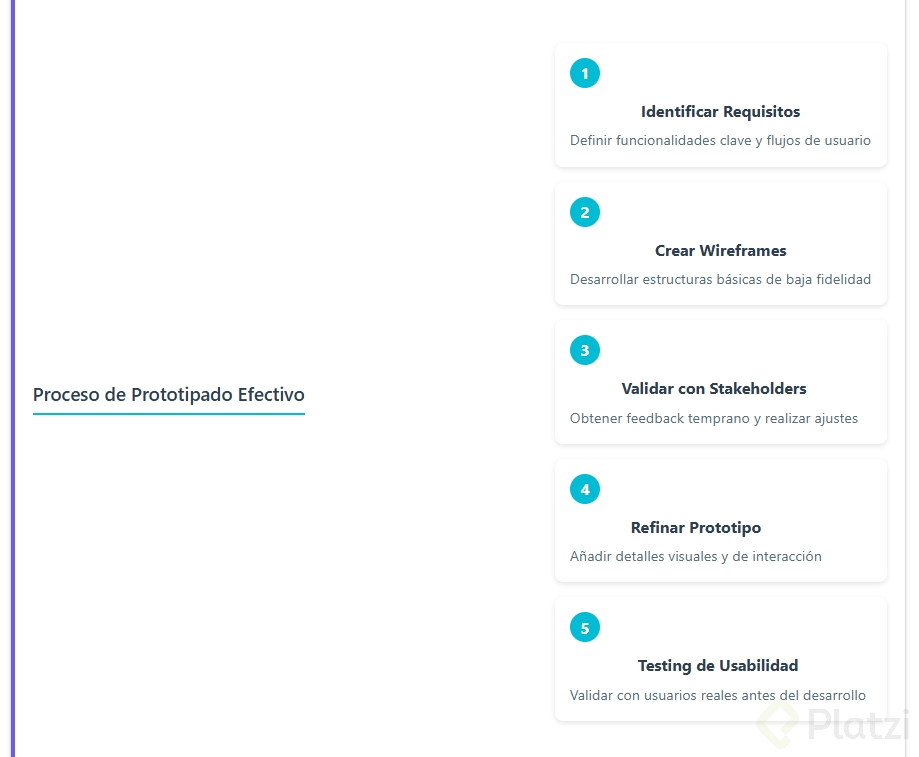This screenshot has height=757, width=919.
Task: Select the Validar con Stakeholders heading
Action: [713, 389]
